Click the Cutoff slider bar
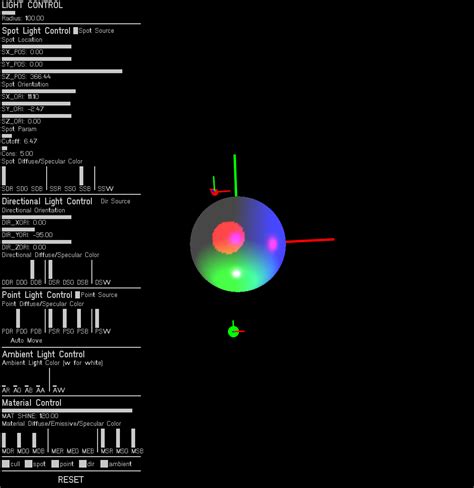Screen dimensions: 474x488 7,136
